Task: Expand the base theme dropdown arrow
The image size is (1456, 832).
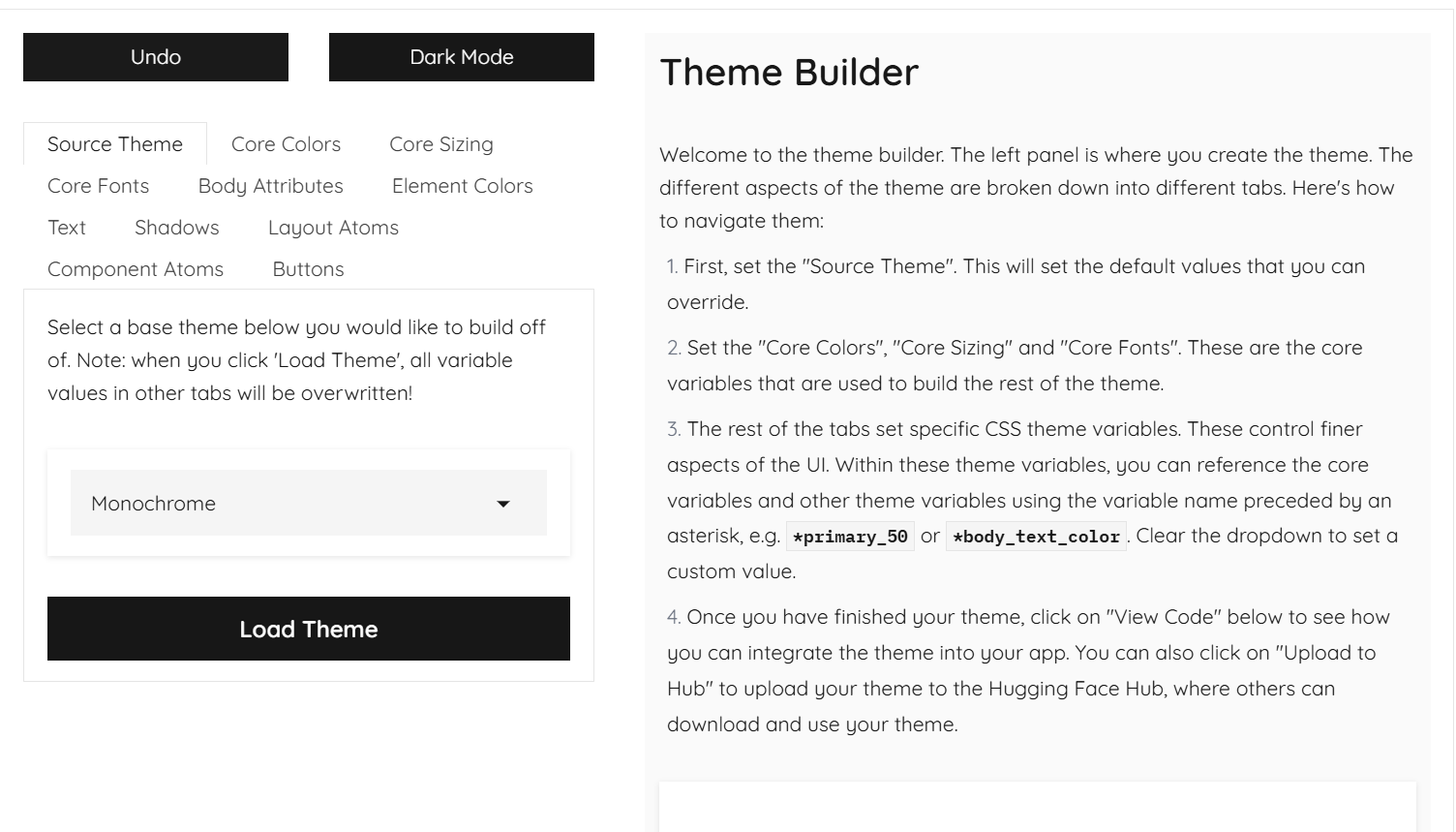Action: [503, 504]
